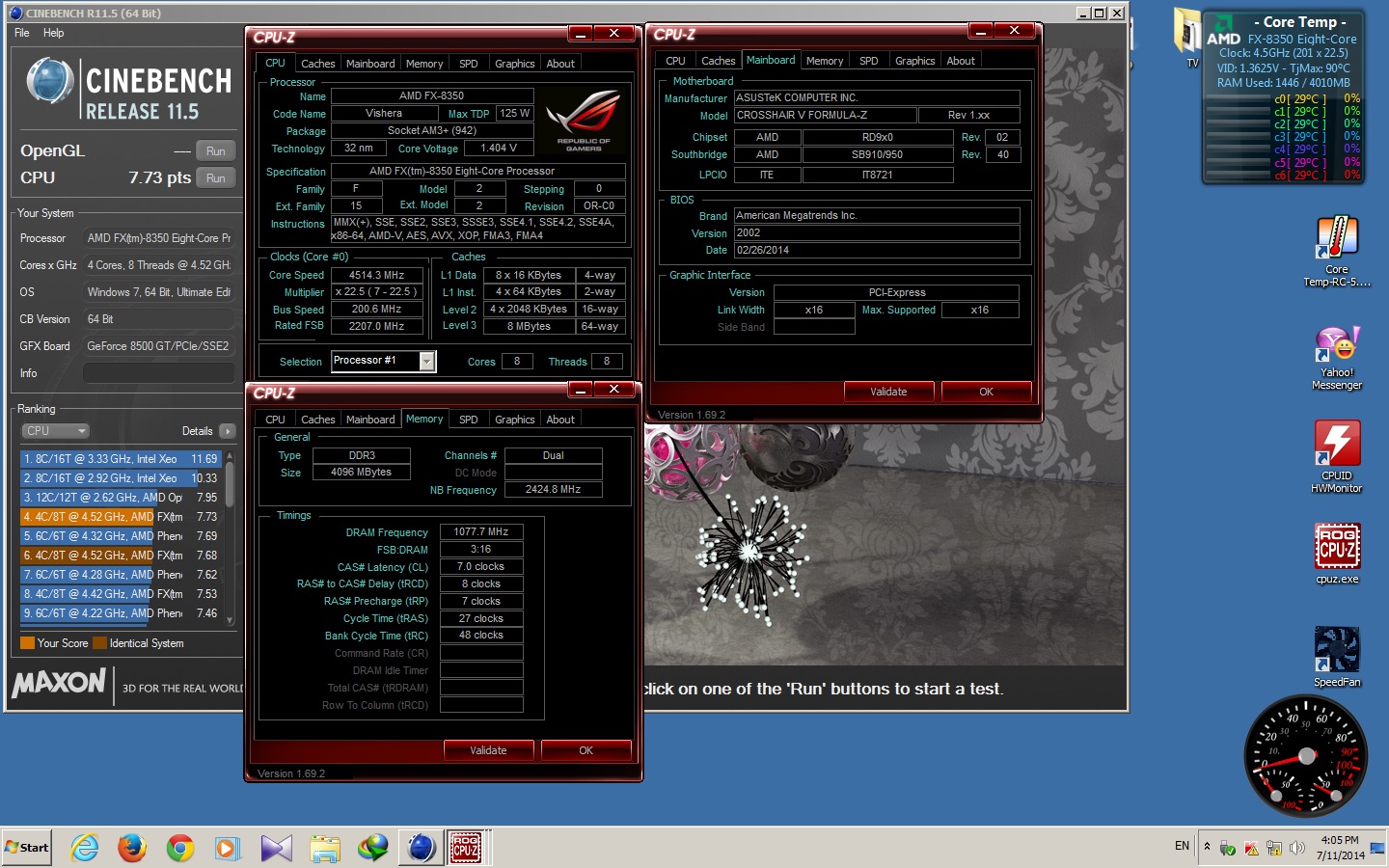1389x868 pixels.
Task: Click the ROG Republic of Gamers logo in CPU-Z
Action: point(583,121)
